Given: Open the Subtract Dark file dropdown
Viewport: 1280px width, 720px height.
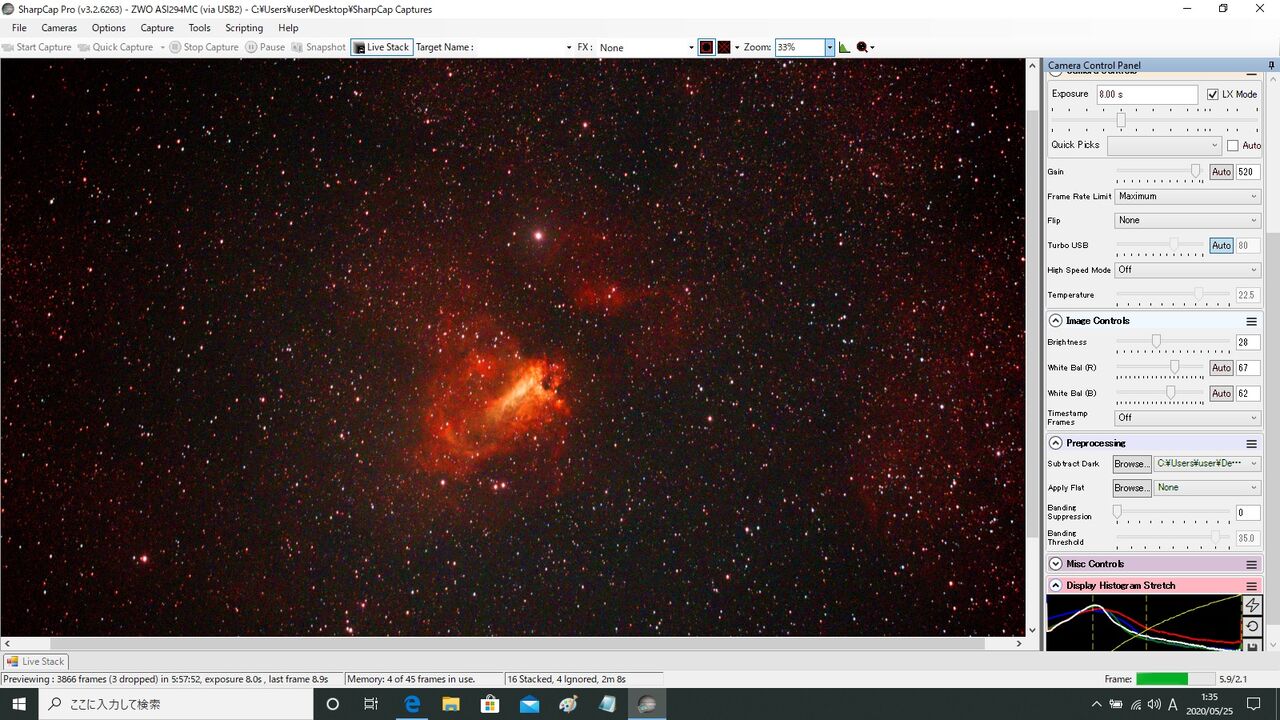Looking at the screenshot, I should coord(1207,464).
